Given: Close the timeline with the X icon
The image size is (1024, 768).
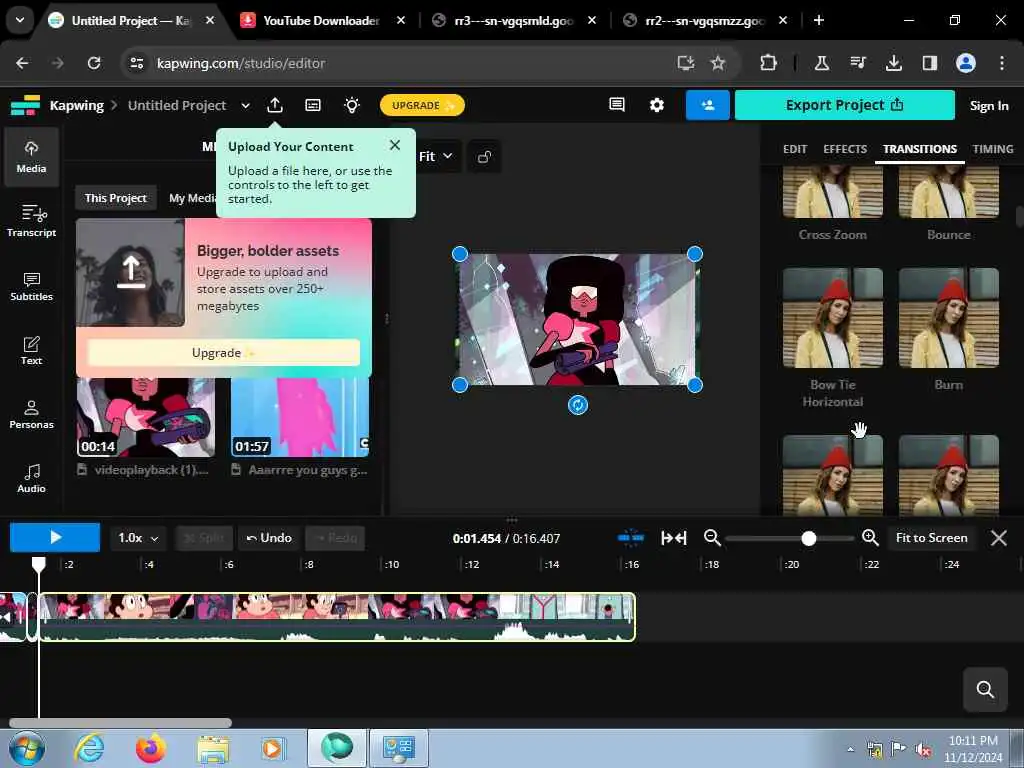Looking at the screenshot, I should [999, 538].
